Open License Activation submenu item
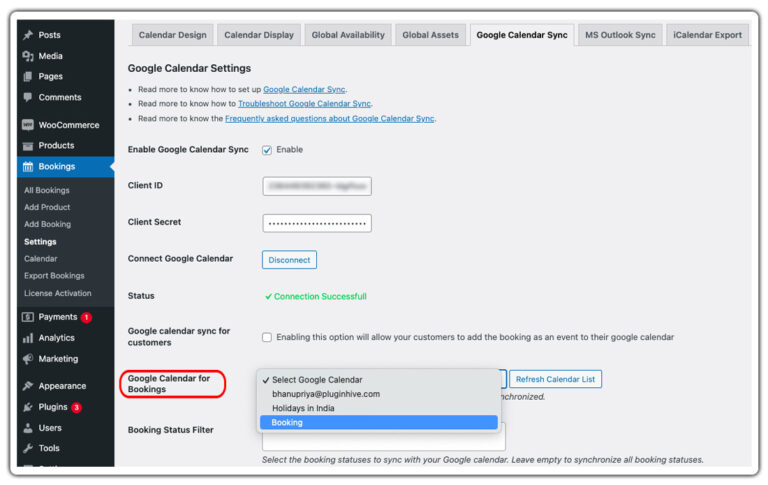The image size is (768, 485). tap(58, 293)
